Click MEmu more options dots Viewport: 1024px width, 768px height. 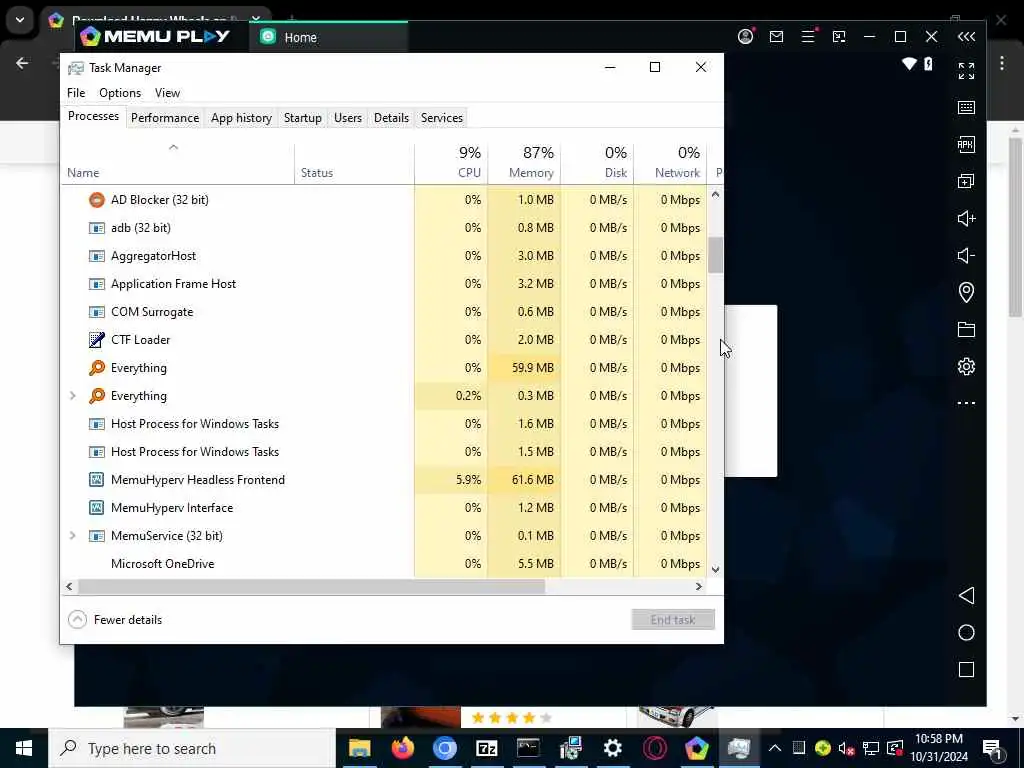[x=966, y=403]
